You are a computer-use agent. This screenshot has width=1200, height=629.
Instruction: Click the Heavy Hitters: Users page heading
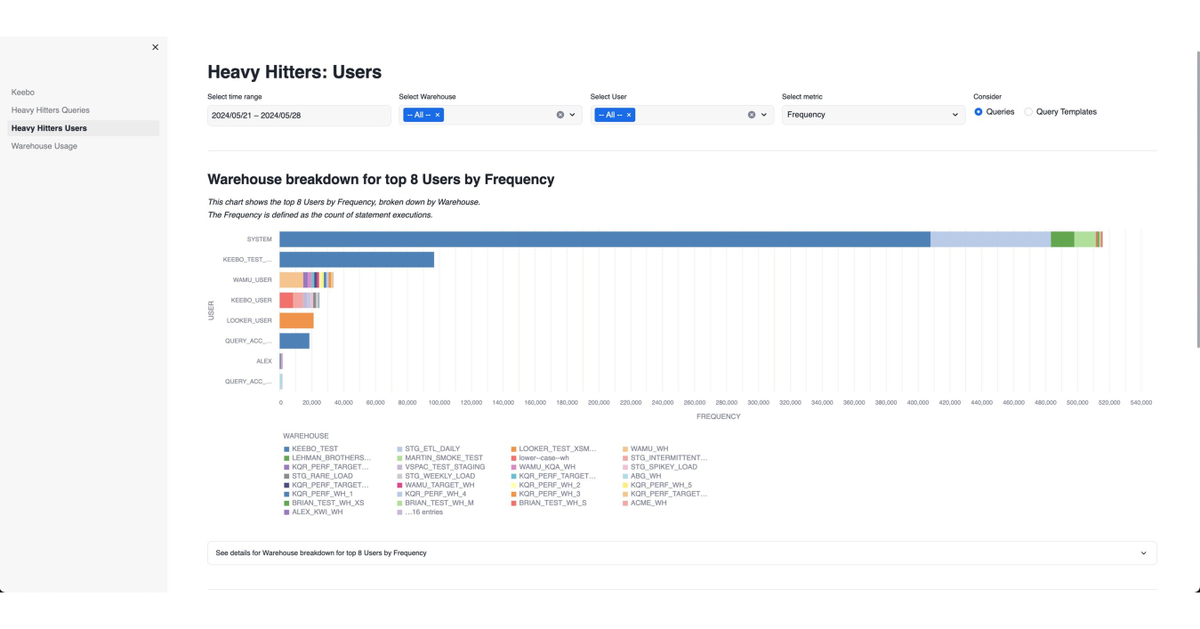[294, 72]
